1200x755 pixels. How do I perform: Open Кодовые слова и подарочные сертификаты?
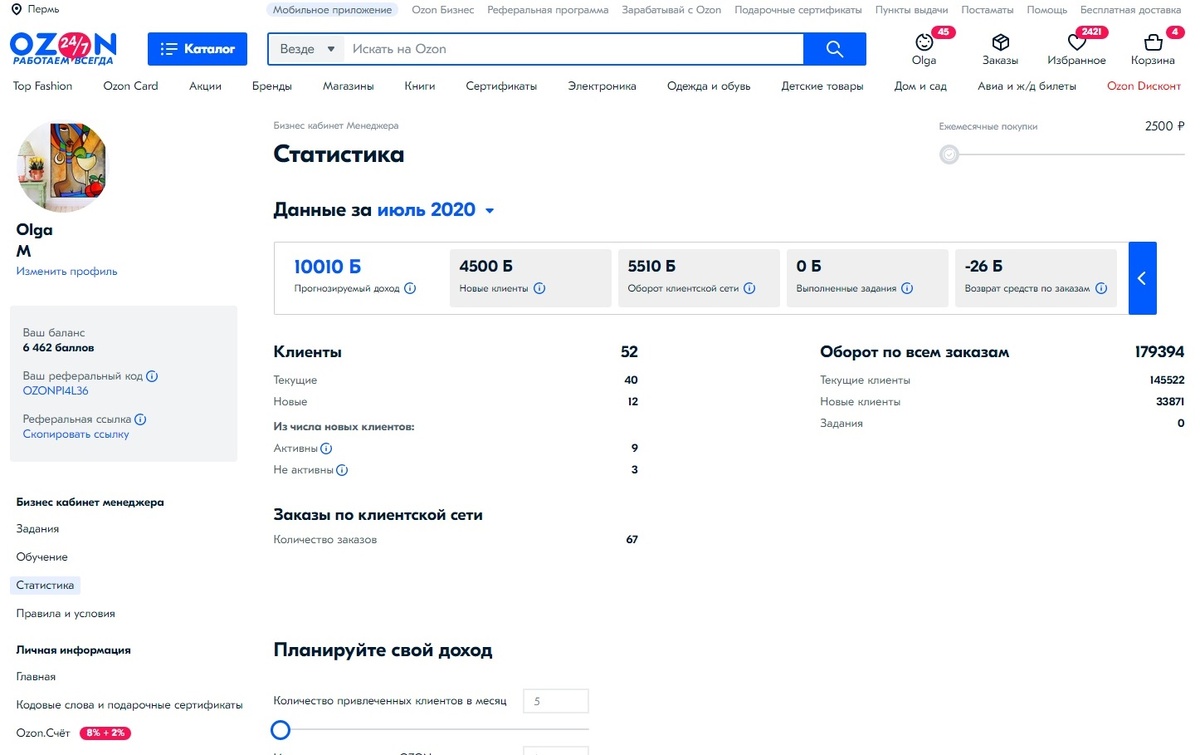click(129, 705)
